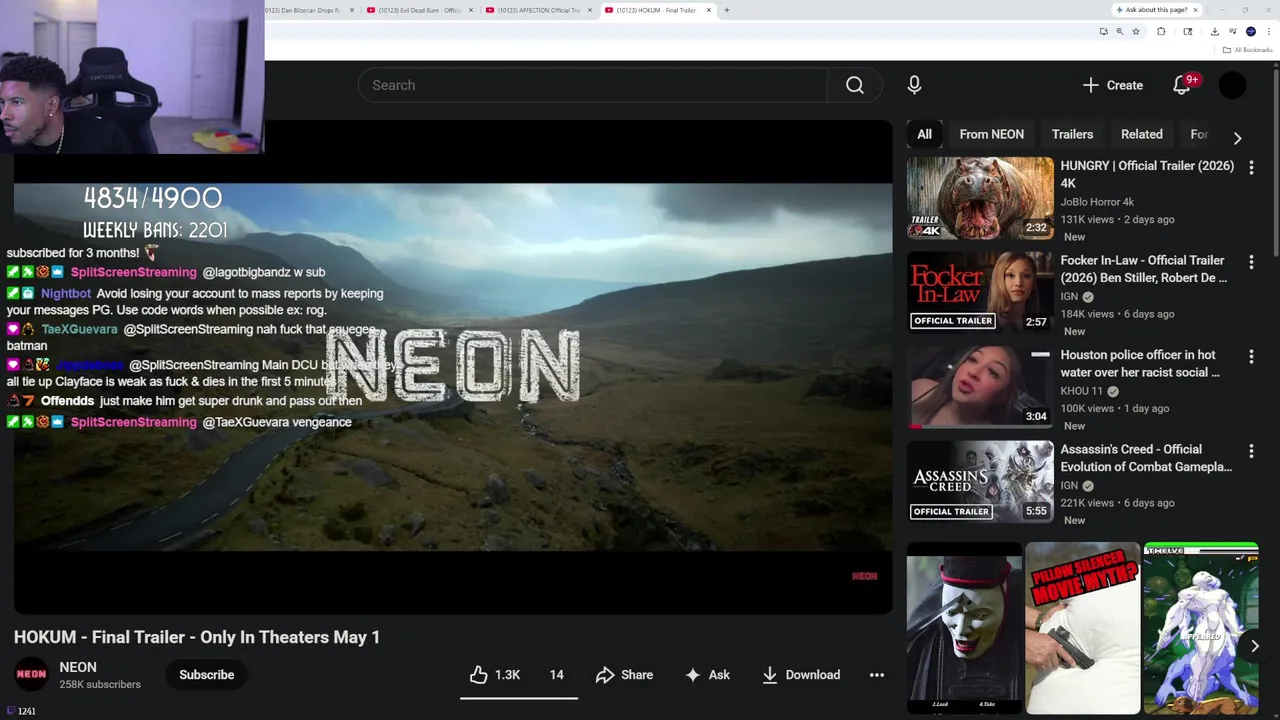Open Chrome profile avatar
This screenshot has width=1280, height=720.
click(1250, 31)
